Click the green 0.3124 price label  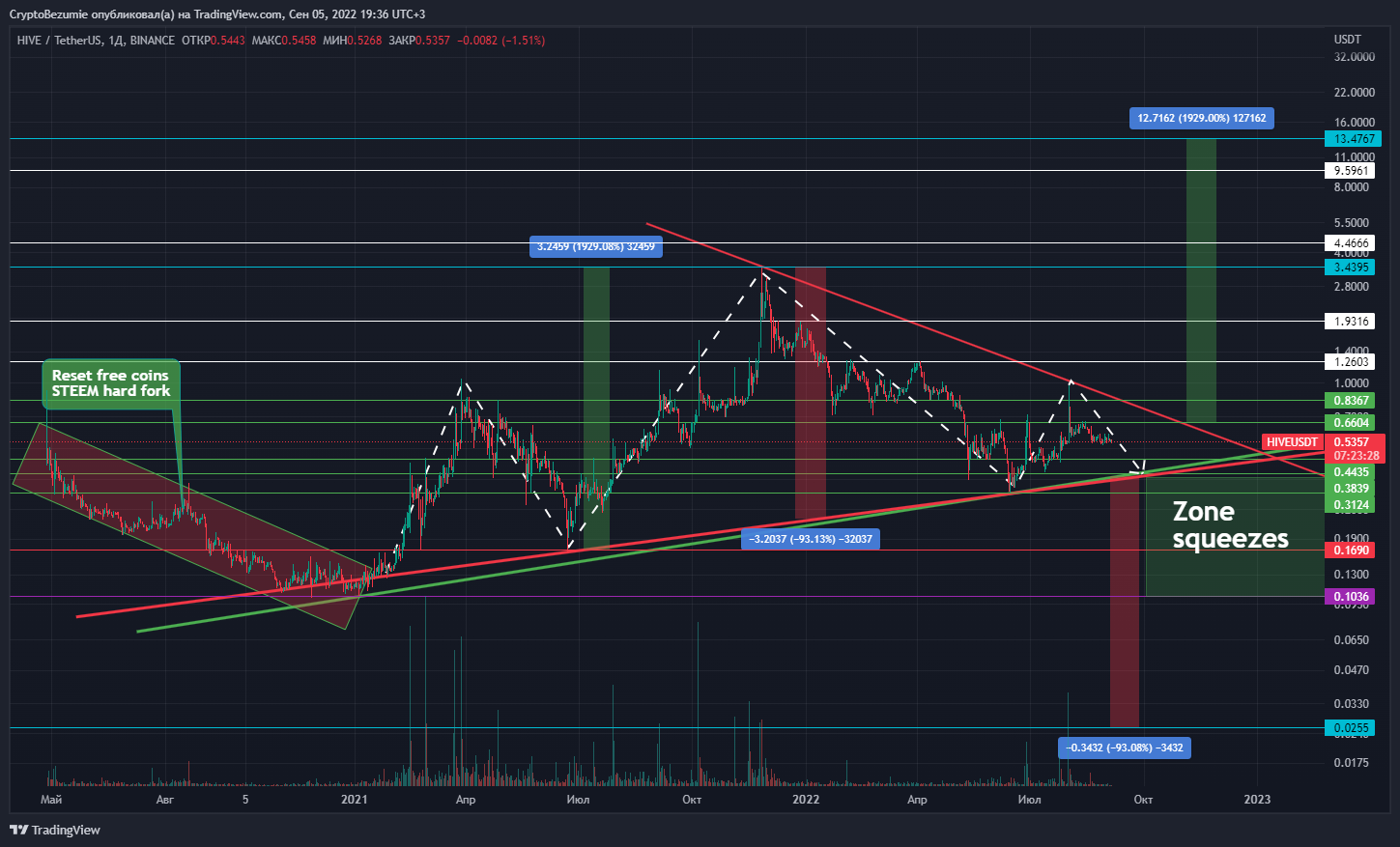1351,505
